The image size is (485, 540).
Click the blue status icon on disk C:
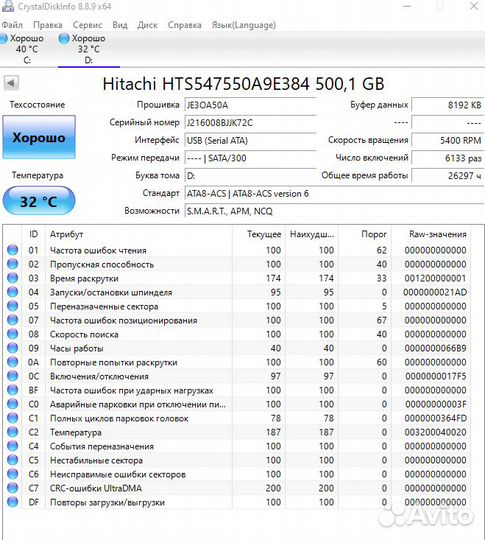[3, 39]
